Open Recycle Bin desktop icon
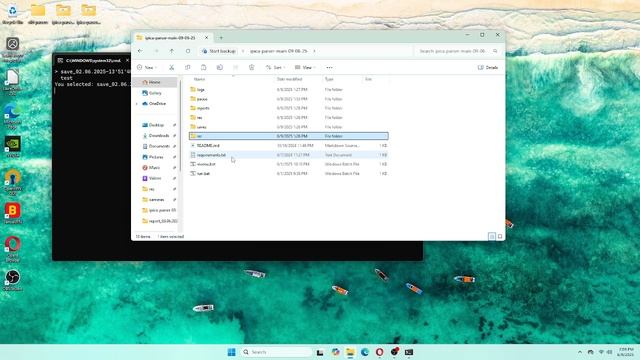This screenshot has height=360, width=640. (13, 14)
